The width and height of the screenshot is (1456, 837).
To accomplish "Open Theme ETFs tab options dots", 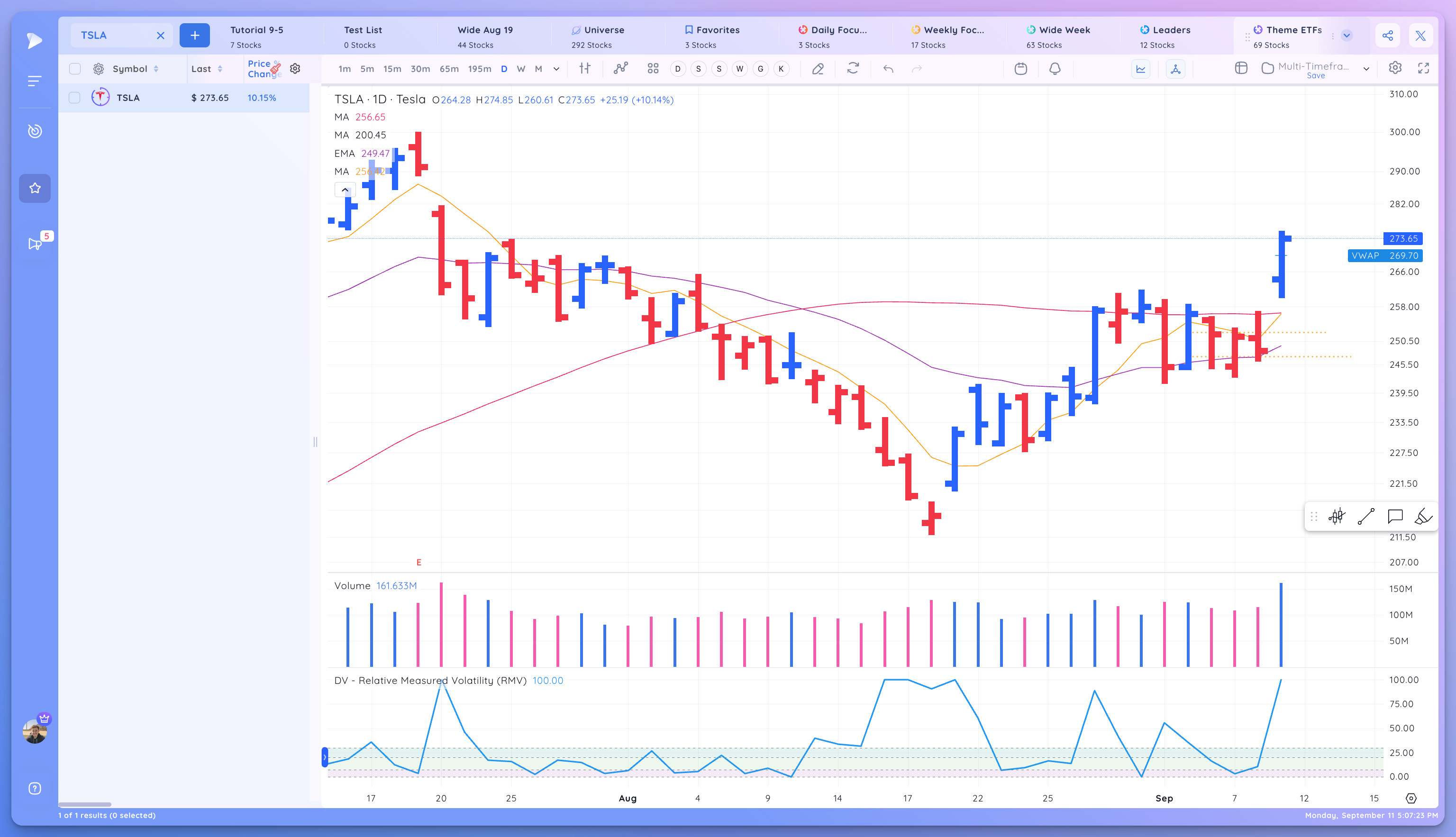I will (x=1333, y=36).
